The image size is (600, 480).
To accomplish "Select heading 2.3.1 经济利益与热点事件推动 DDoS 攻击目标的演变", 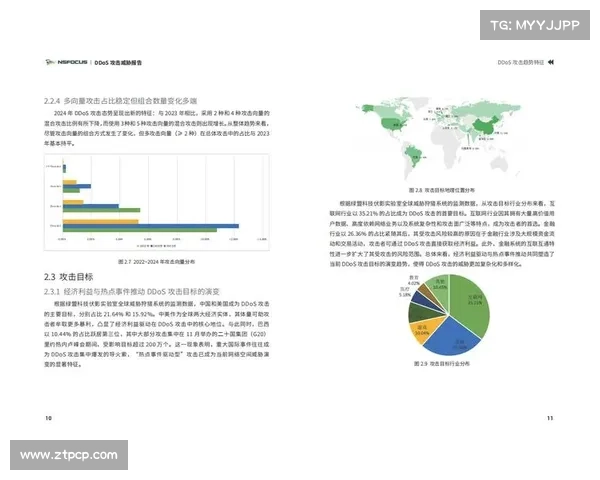I will [132, 292].
